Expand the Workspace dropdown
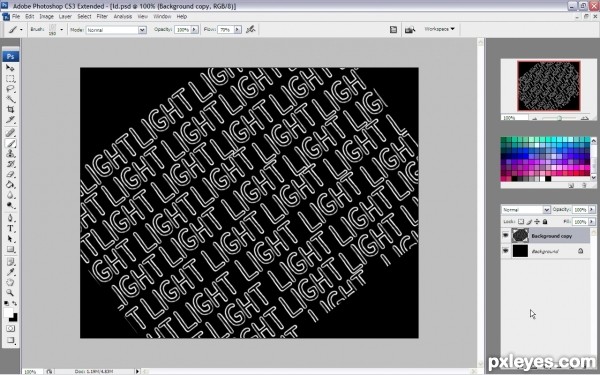Image resolution: width=600 pixels, height=375 pixels. 439,29
